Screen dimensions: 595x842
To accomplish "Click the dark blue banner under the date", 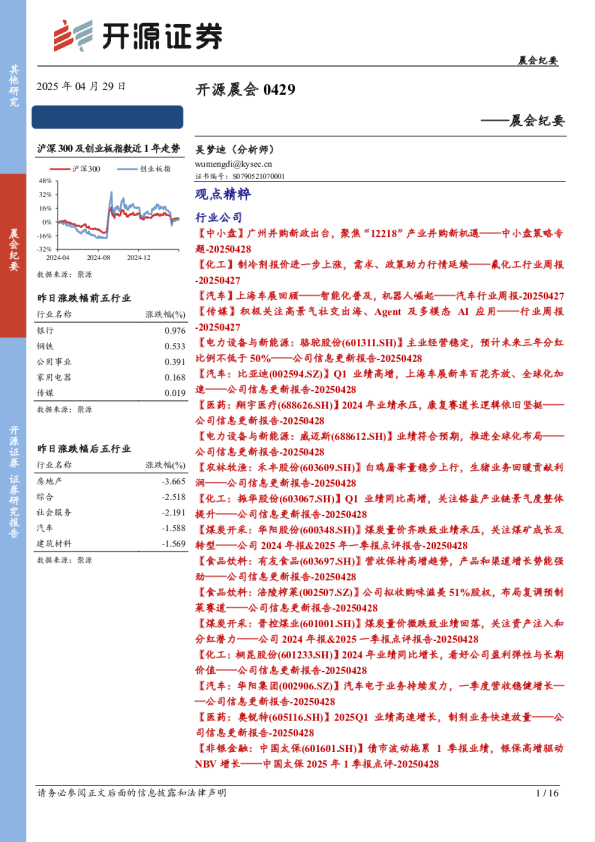I will (x=107, y=117).
